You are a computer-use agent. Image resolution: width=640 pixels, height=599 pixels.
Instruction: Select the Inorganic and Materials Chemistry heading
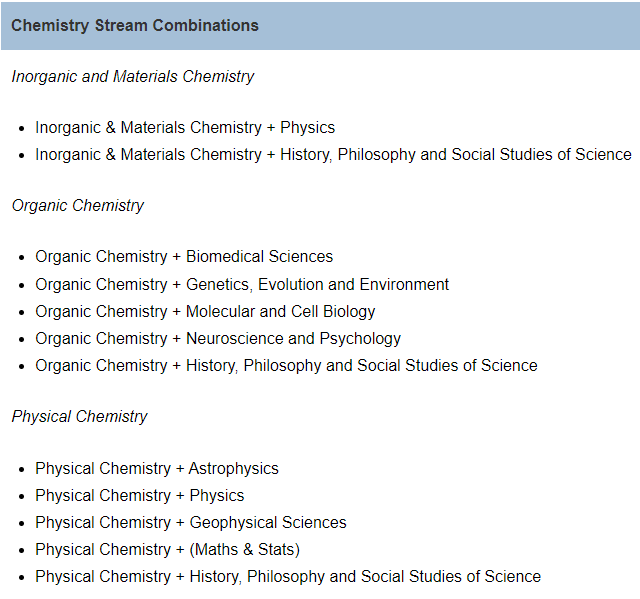[133, 77]
